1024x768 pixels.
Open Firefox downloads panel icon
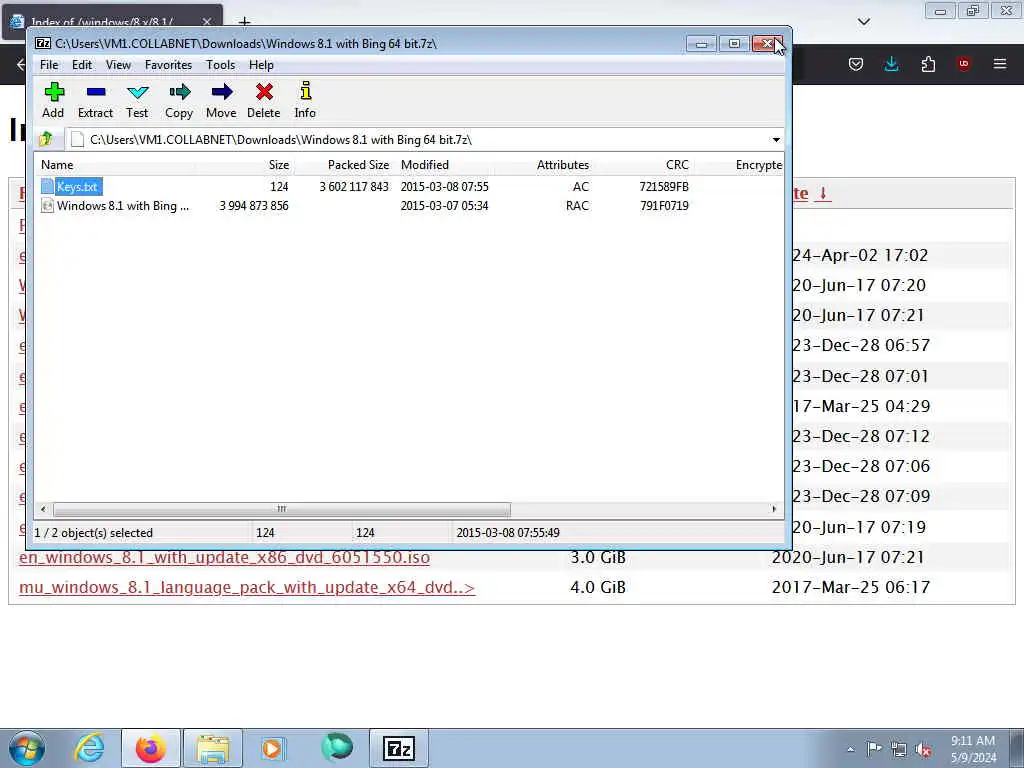click(891, 64)
